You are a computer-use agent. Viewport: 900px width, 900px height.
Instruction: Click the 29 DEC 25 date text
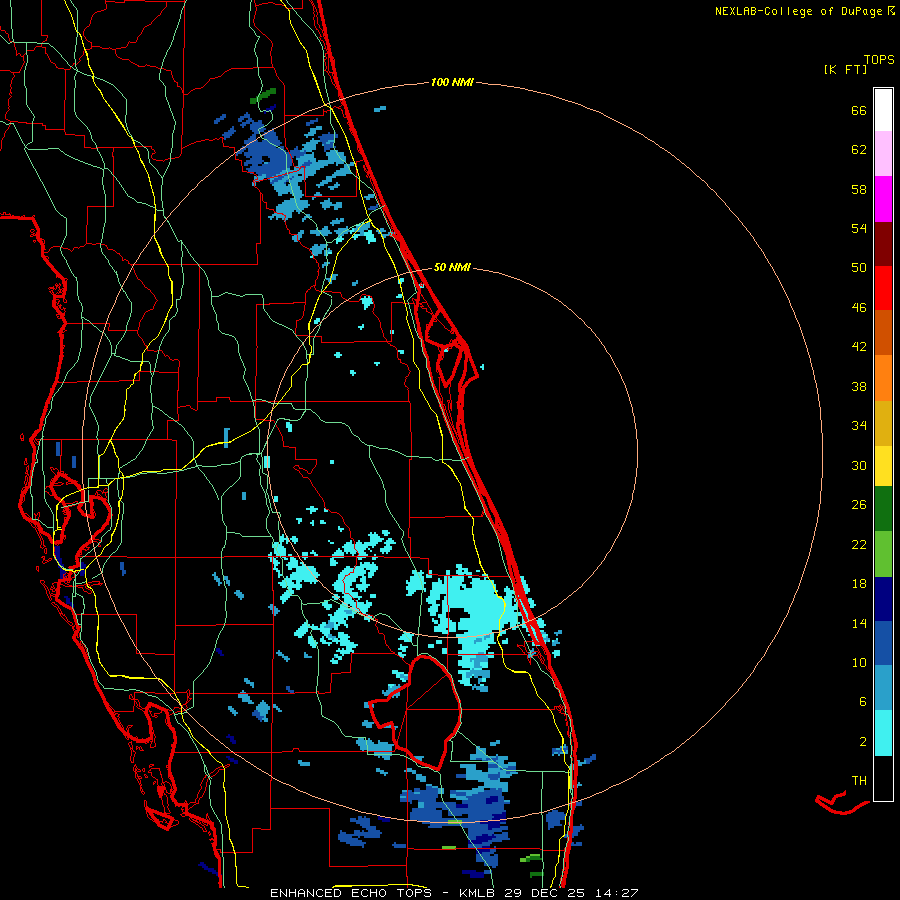pyautogui.click(x=545, y=893)
